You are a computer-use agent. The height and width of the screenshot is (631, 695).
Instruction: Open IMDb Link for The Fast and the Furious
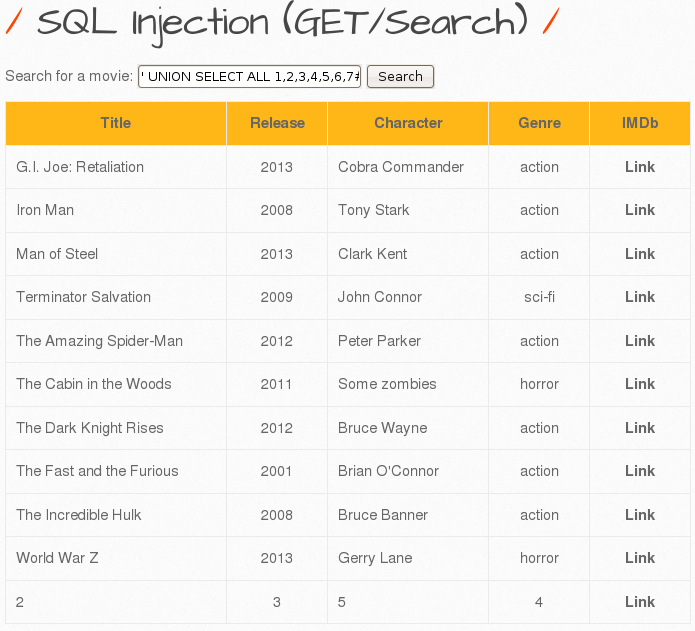640,471
